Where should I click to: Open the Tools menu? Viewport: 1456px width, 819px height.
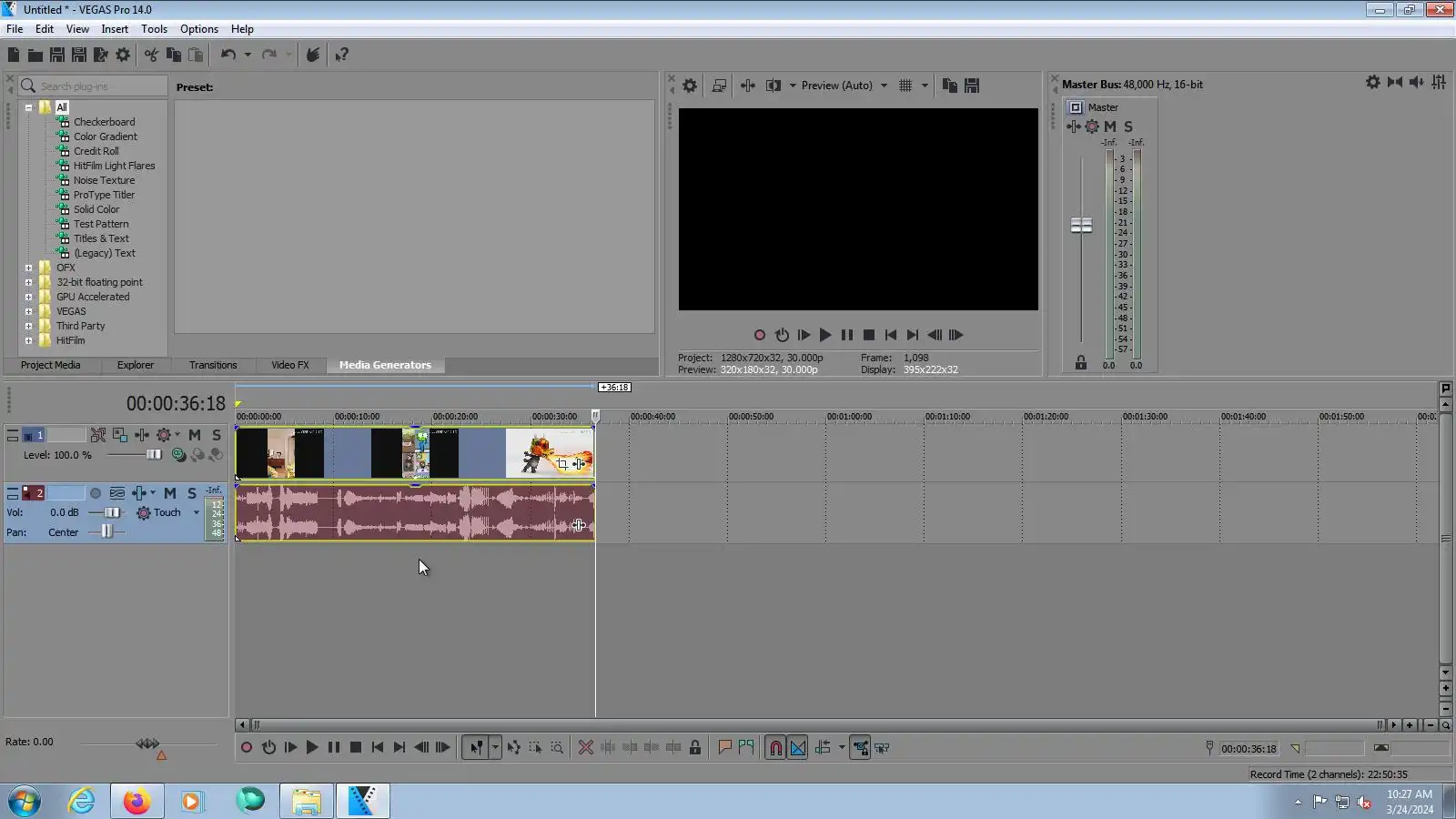tap(154, 29)
